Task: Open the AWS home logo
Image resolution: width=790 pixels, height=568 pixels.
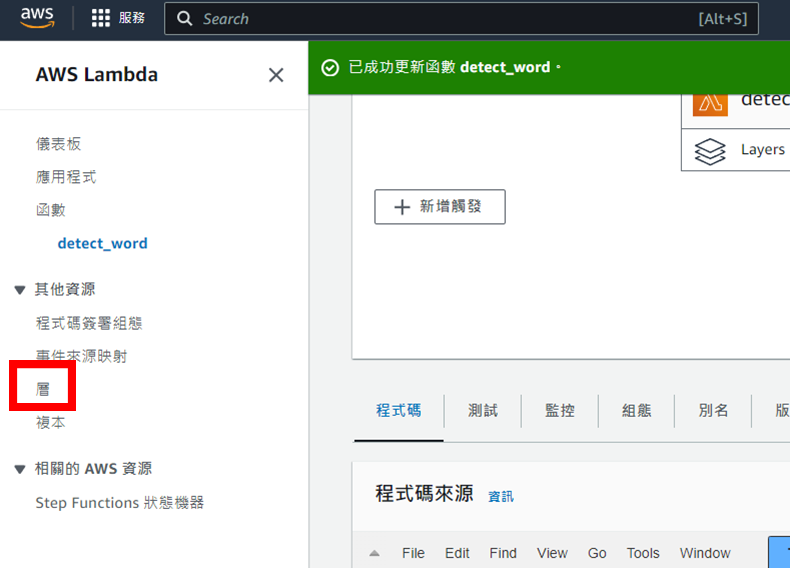Action: [37, 18]
